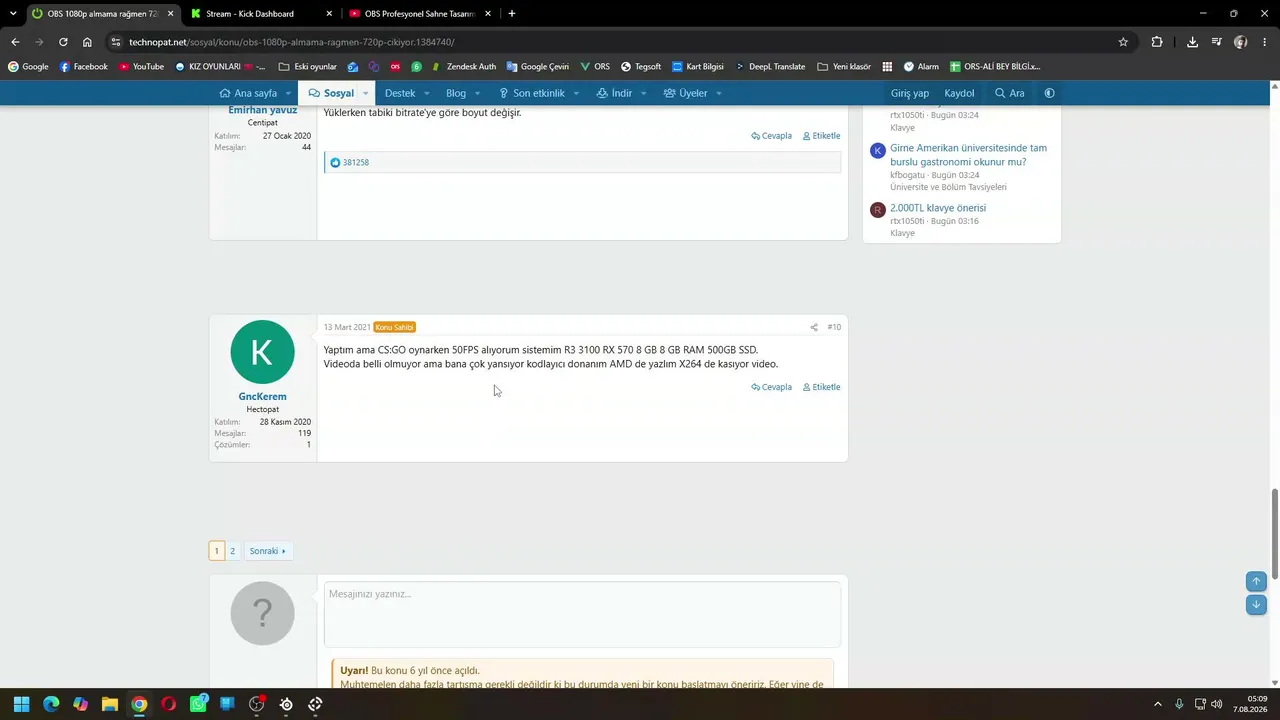The height and width of the screenshot is (720, 1280).
Task: Show hidden system tray icons
Action: pos(1158,704)
